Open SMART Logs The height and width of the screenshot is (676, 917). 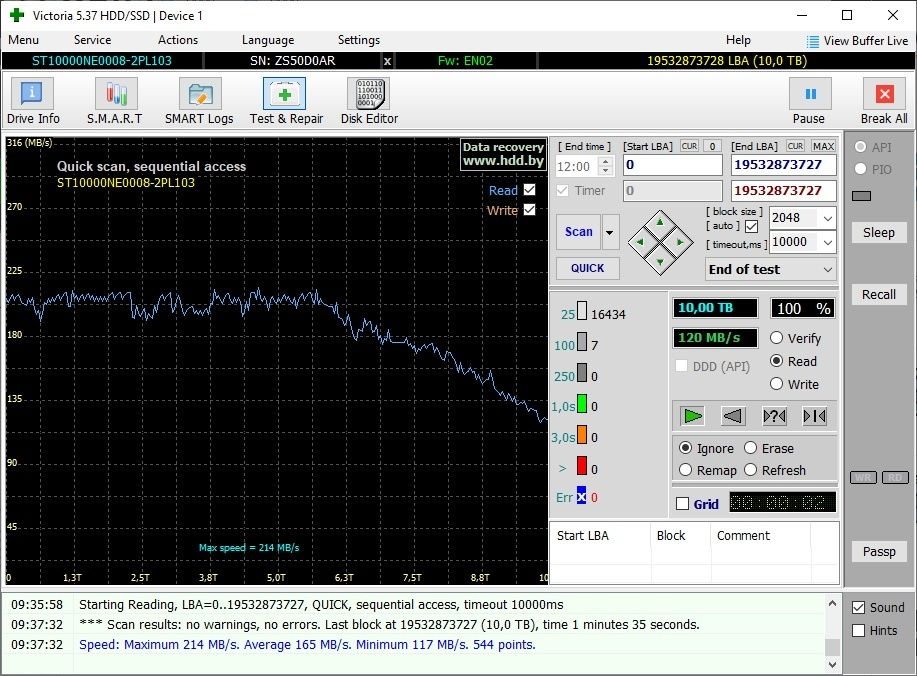[x=199, y=101]
